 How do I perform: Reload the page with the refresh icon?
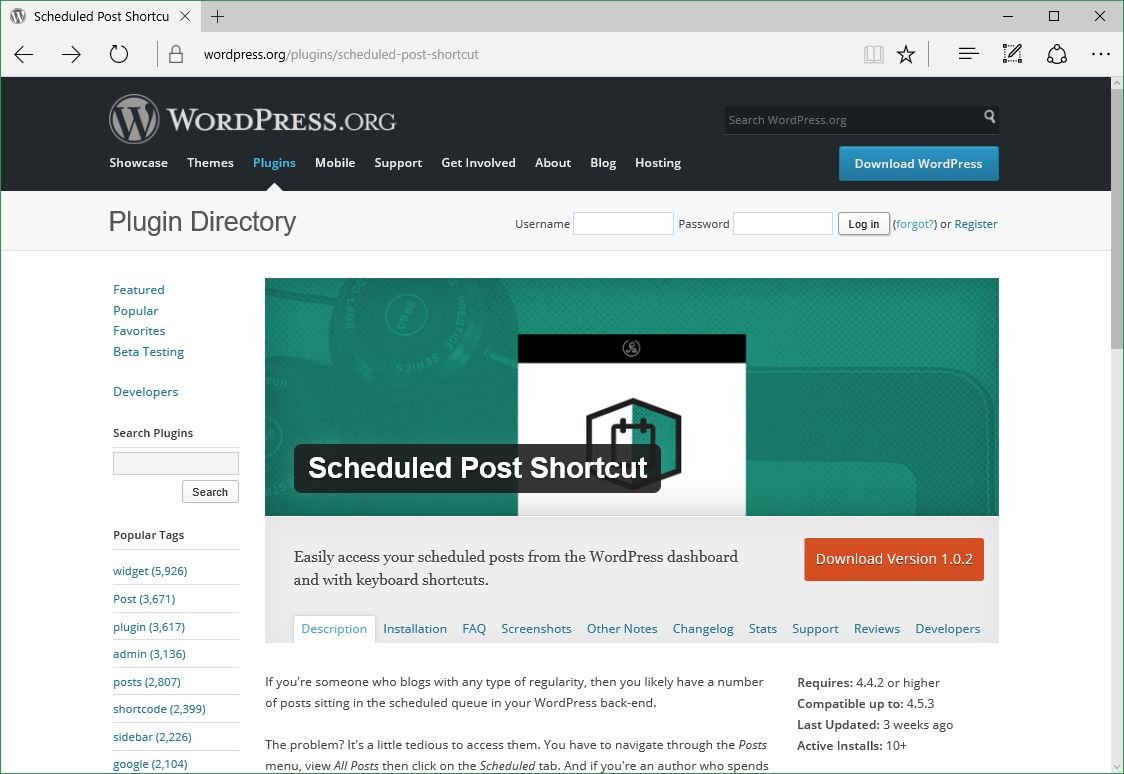tap(119, 54)
